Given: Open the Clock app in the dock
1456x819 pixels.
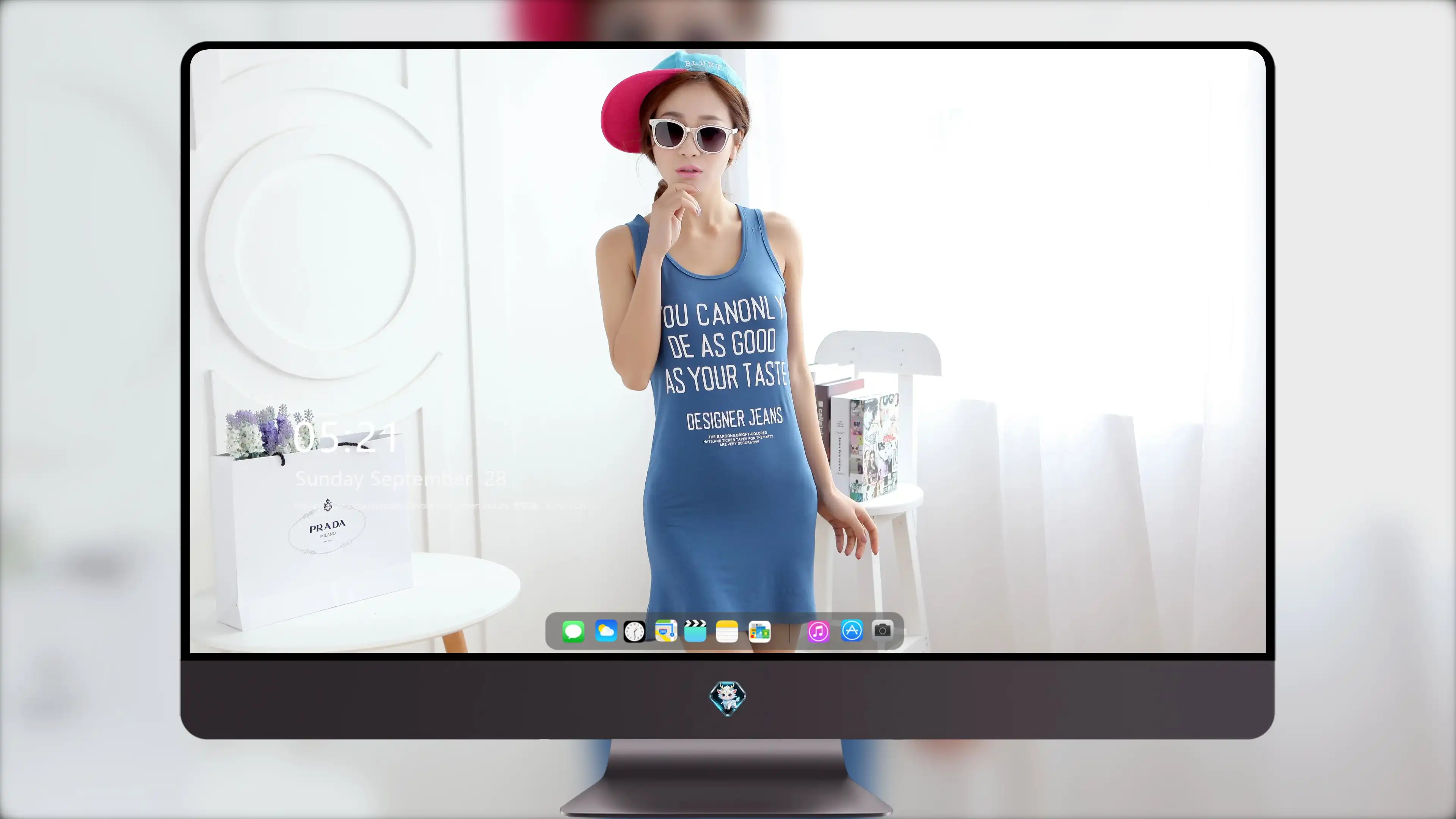Looking at the screenshot, I should 634,631.
